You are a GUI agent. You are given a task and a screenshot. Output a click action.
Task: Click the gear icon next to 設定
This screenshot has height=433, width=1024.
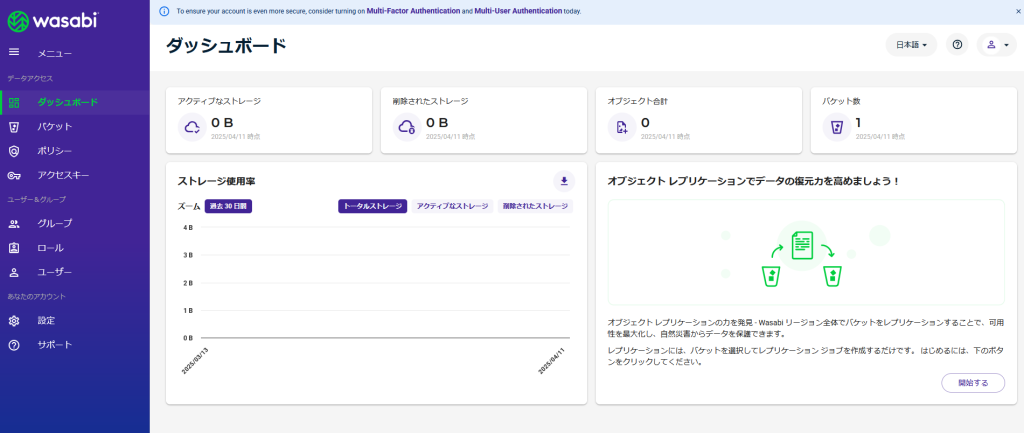(14, 321)
